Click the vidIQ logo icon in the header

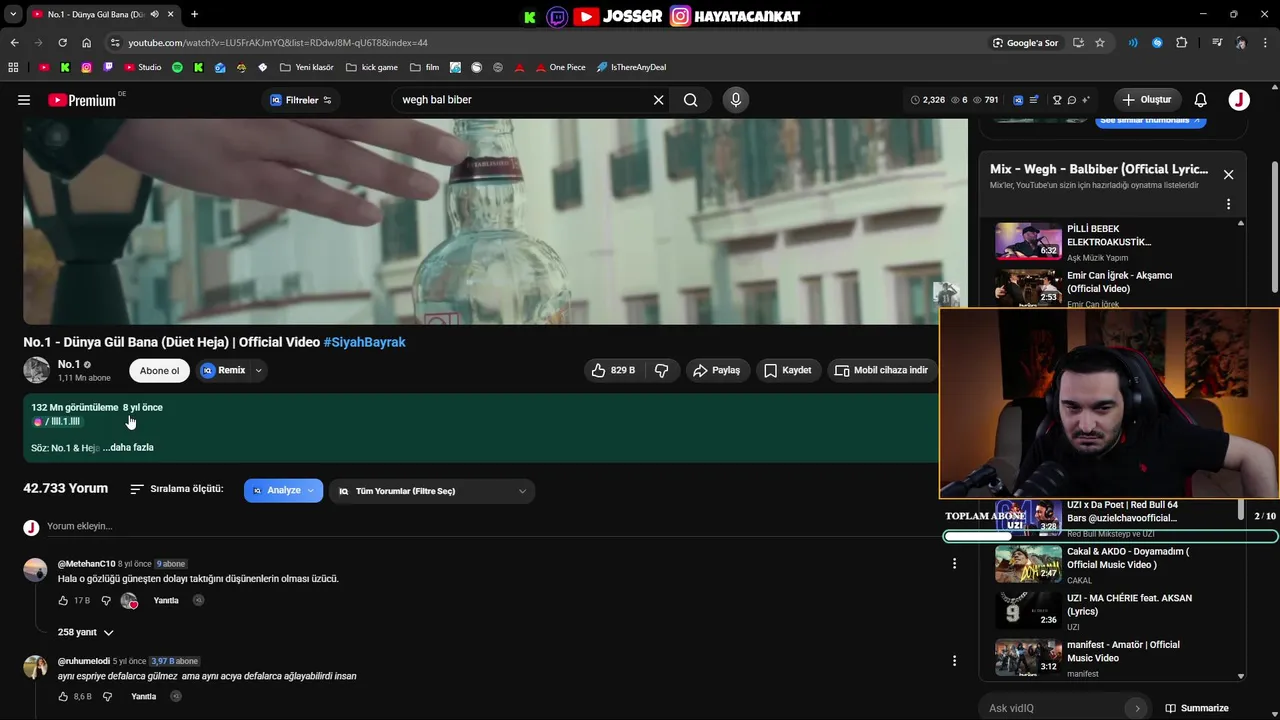point(1018,100)
